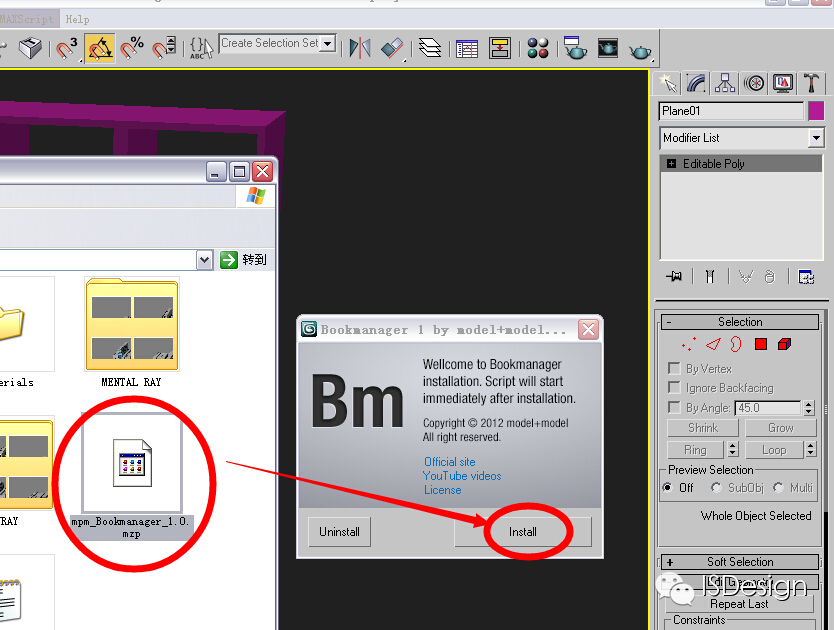Open the YouTube videos link
This screenshot has width=834, height=630.
(x=462, y=476)
